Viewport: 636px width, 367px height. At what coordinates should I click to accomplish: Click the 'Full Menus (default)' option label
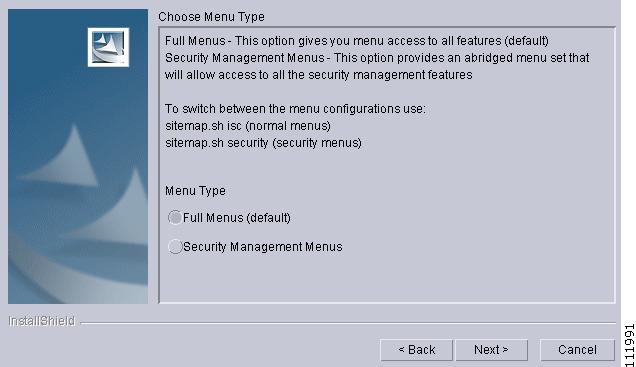coord(236,218)
